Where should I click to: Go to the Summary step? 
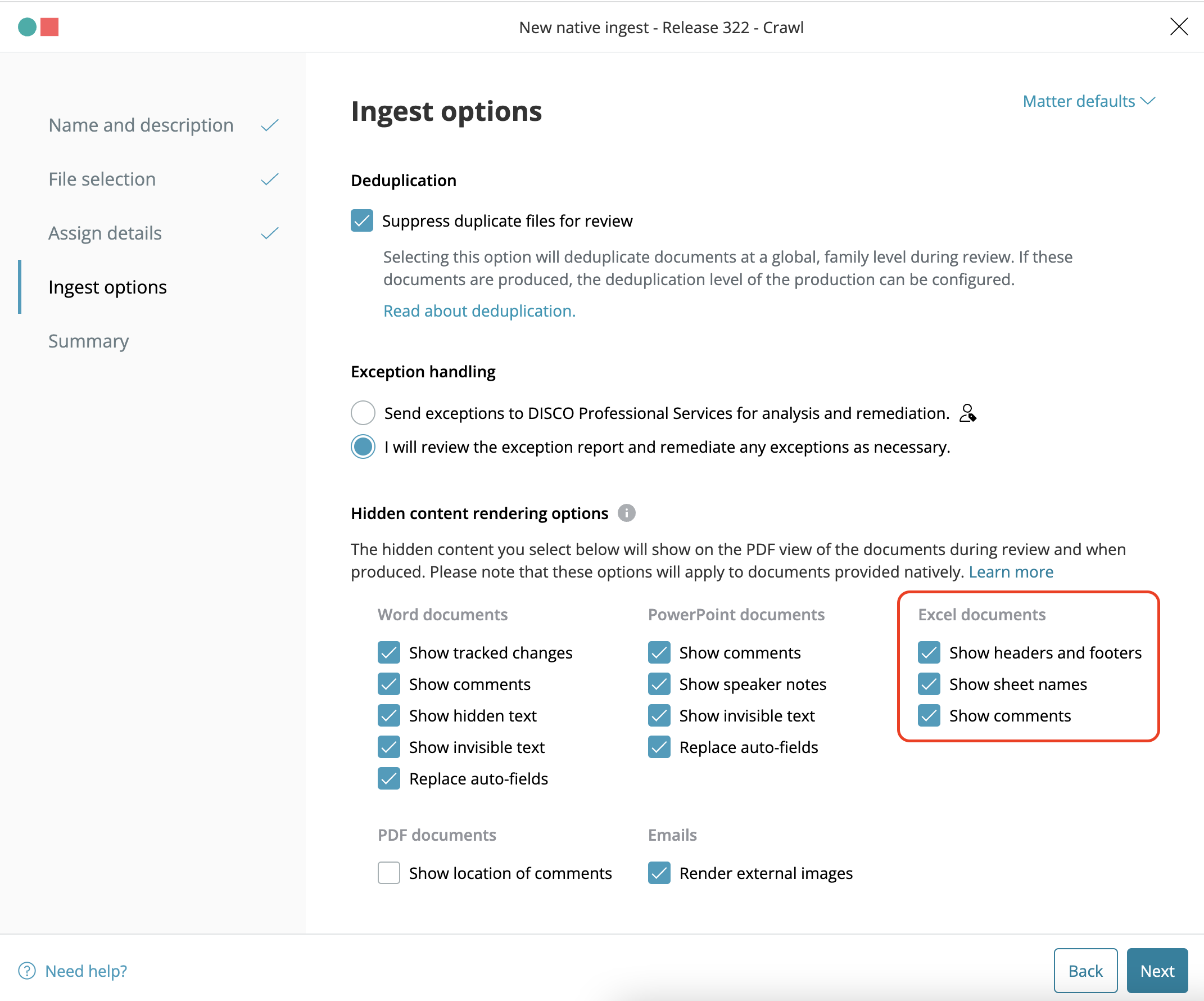[89, 341]
